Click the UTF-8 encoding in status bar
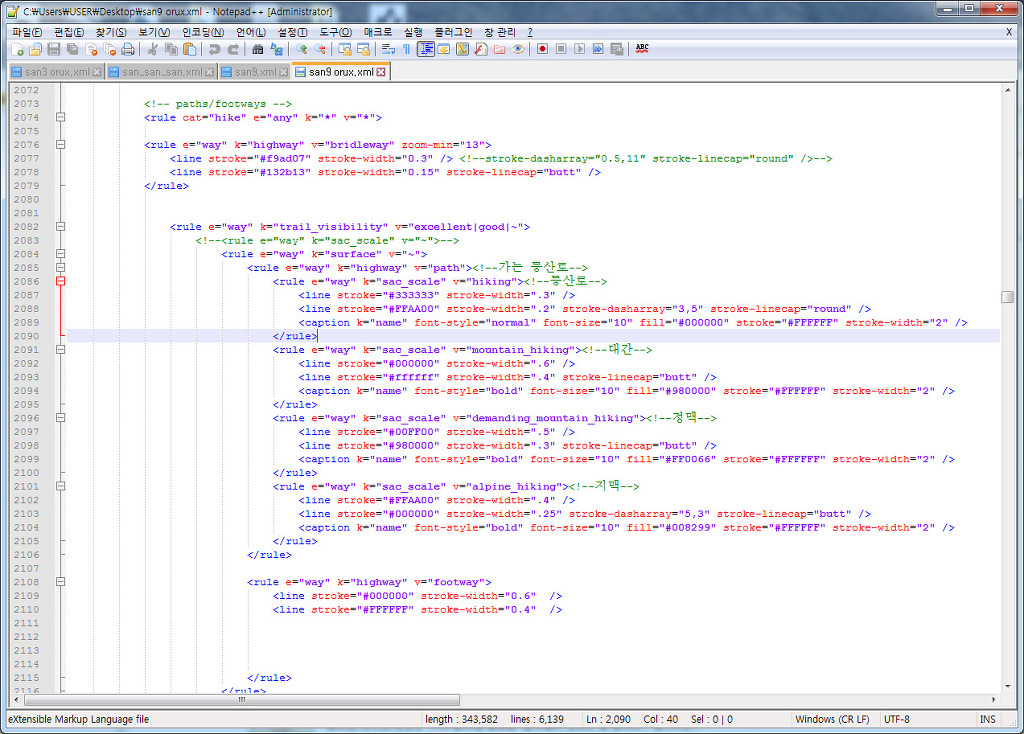 (x=897, y=719)
